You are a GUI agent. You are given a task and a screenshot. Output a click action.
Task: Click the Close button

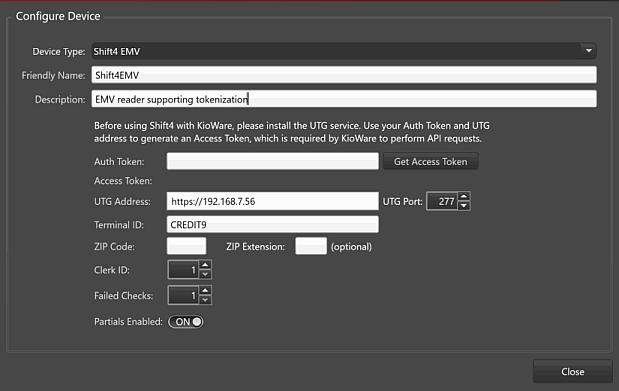click(572, 371)
